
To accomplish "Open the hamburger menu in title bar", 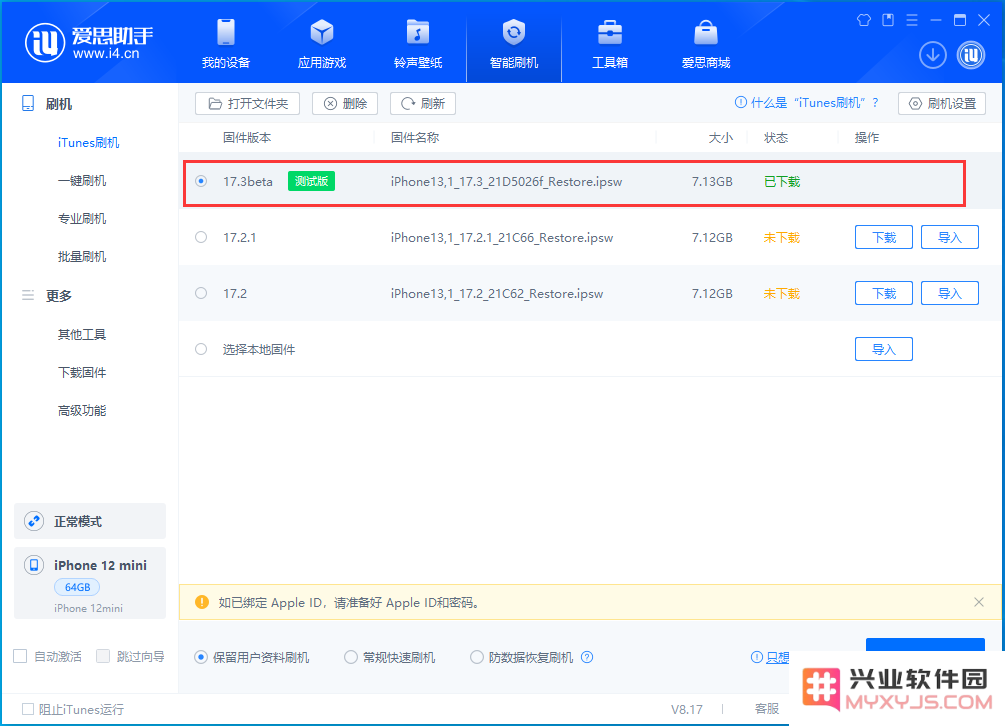I will pyautogui.click(x=911, y=20).
